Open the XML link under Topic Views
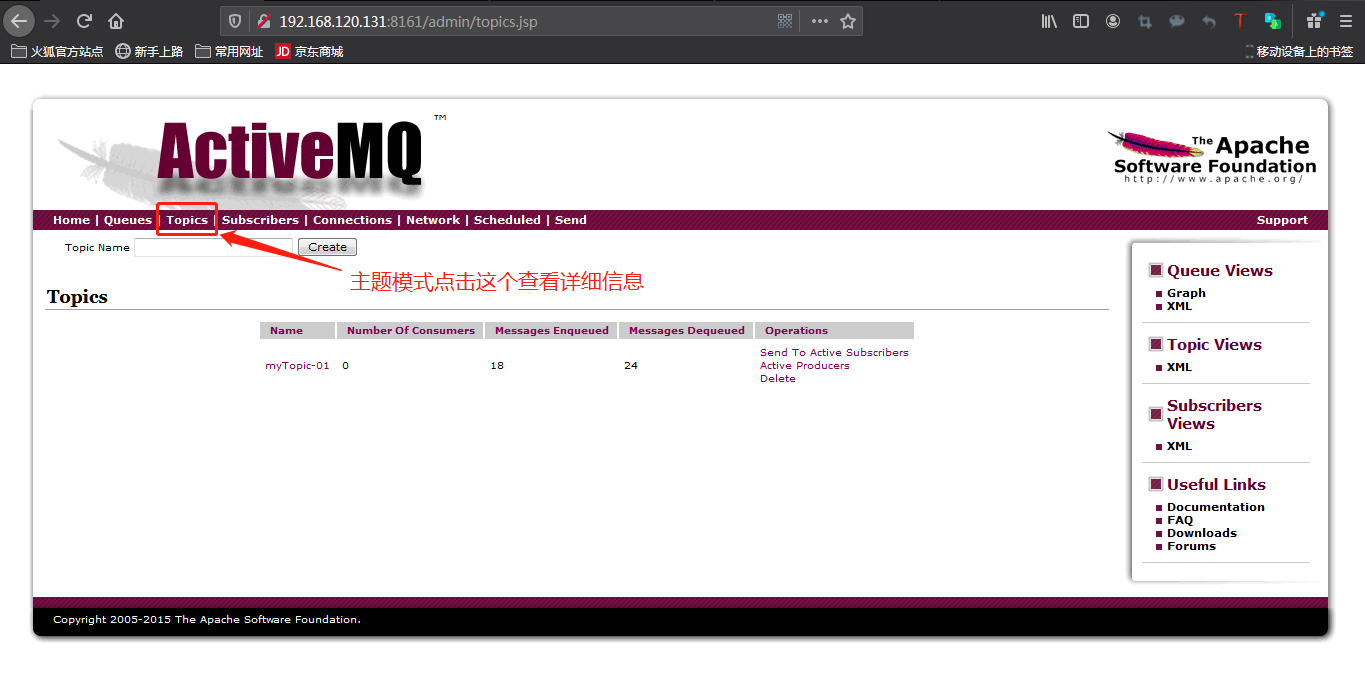 coord(1179,367)
